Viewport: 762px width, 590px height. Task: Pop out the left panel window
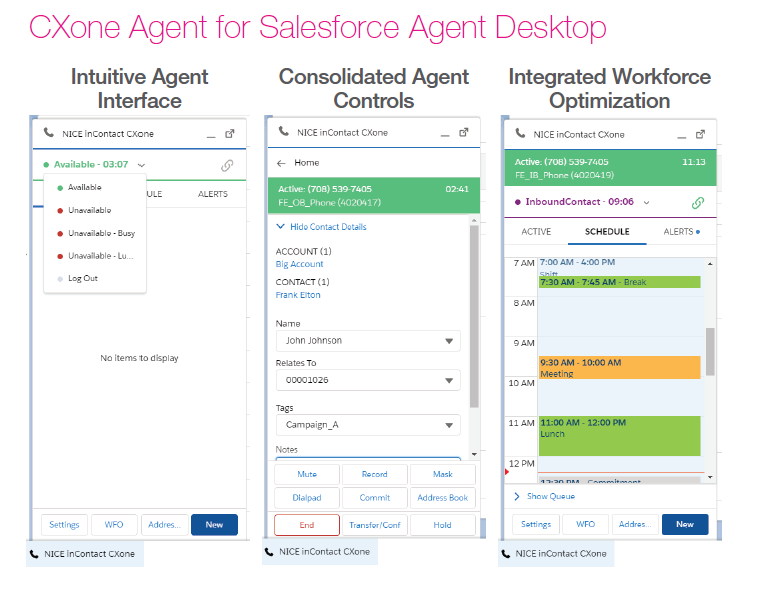[230, 134]
